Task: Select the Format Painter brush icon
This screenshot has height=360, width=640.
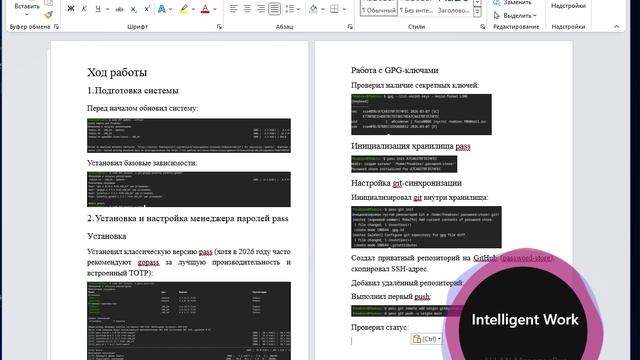Action: tap(49, 15)
